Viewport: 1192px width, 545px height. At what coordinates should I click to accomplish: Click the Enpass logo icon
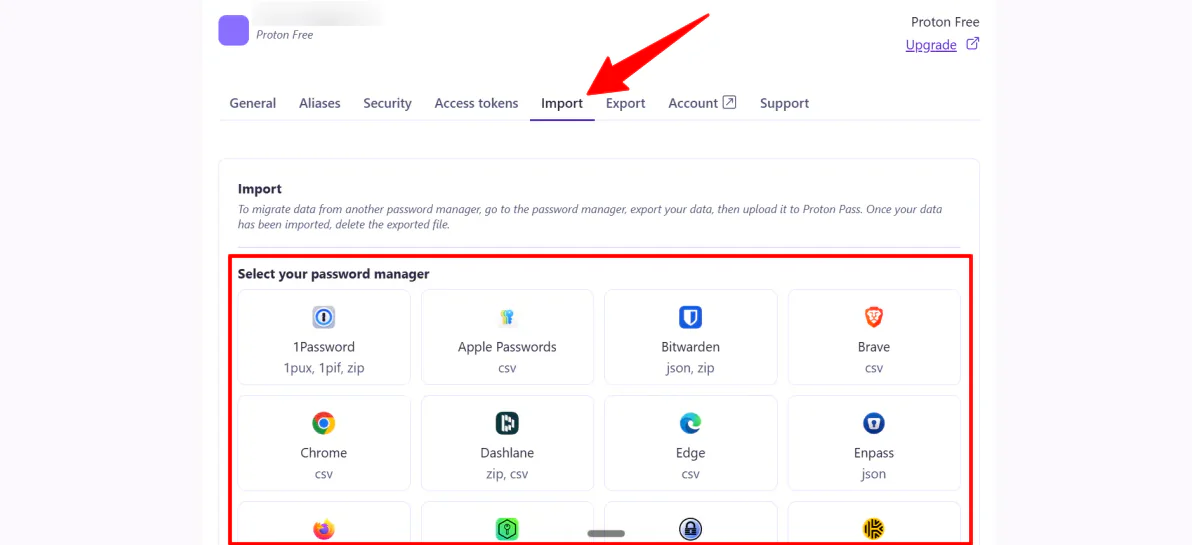[873, 423]
